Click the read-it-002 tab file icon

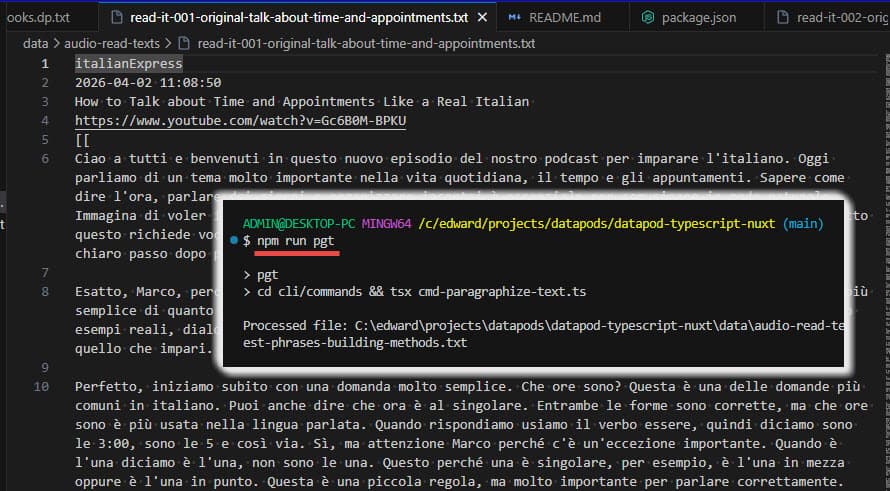pos(783,18)
